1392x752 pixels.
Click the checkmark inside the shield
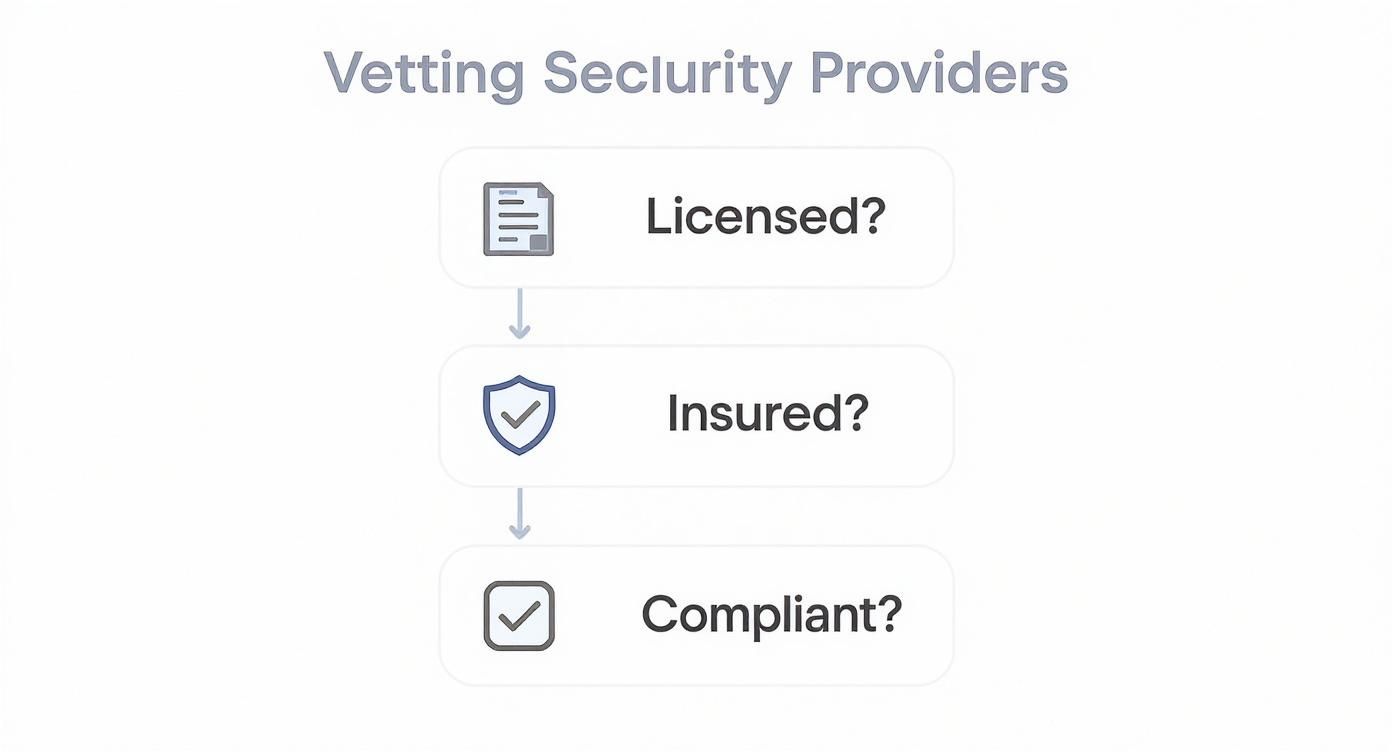coord(520,414)
